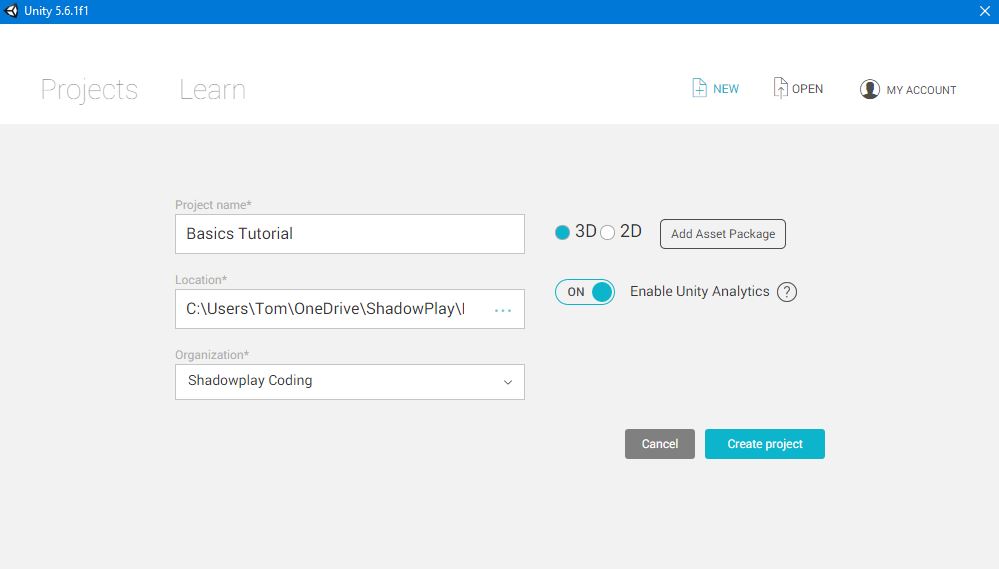Click the Unity Analytics help question mark

pos(787,292)
